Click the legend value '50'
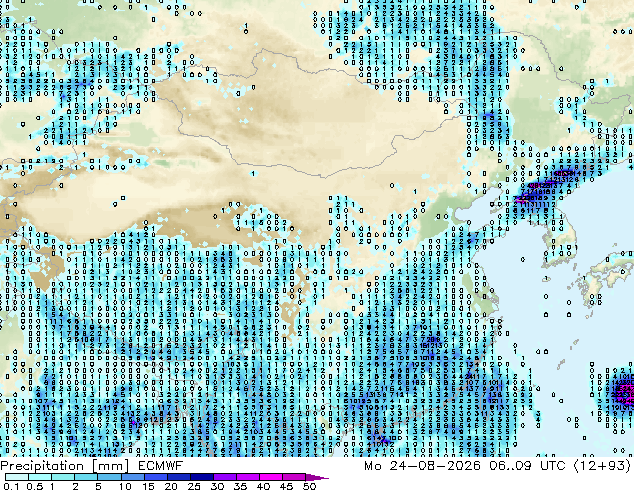This screenshot has height=490, width=634. pos(309,486)
